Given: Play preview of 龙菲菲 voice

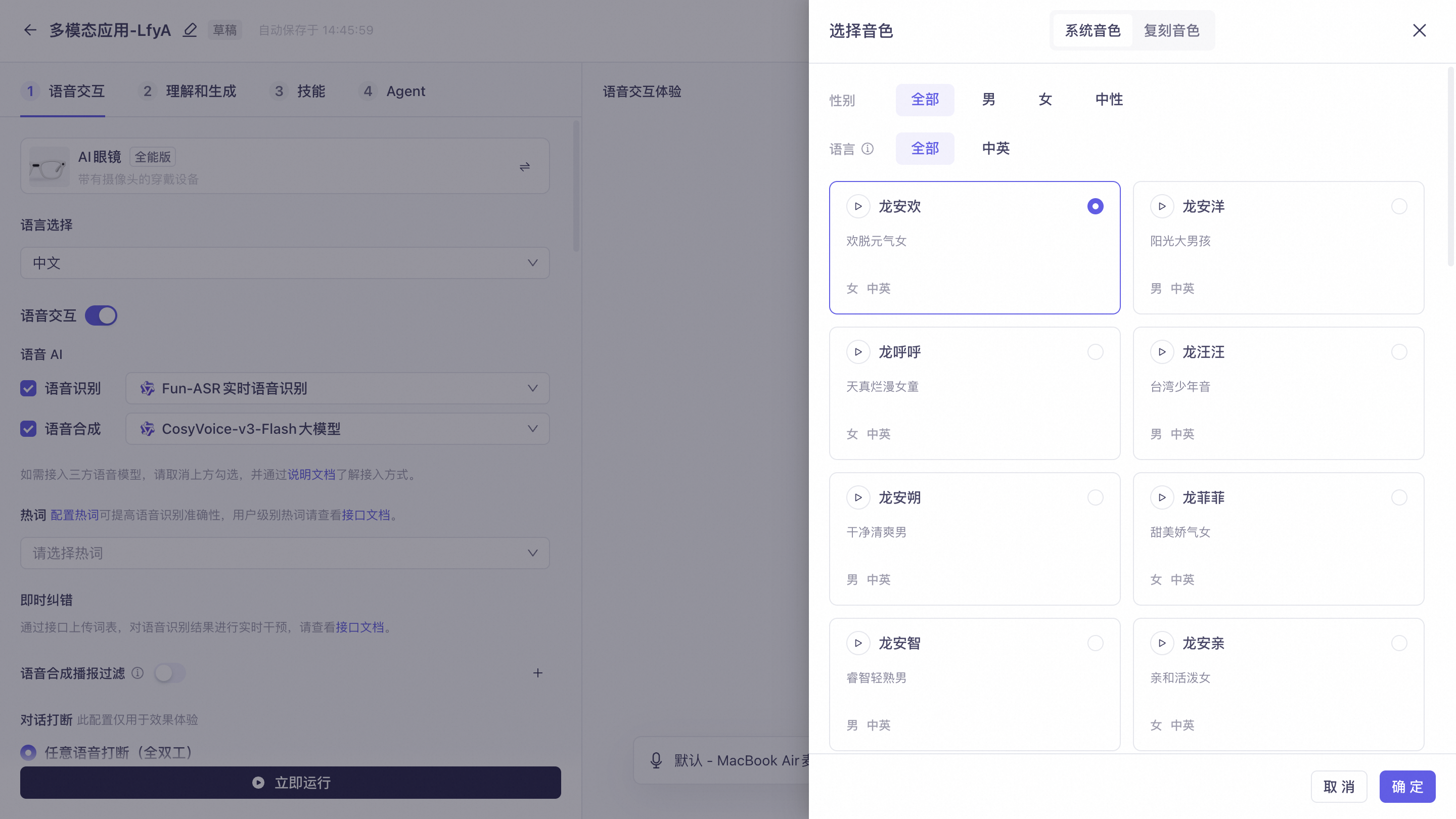Looking at the screenshot, I should point(1162,497).
